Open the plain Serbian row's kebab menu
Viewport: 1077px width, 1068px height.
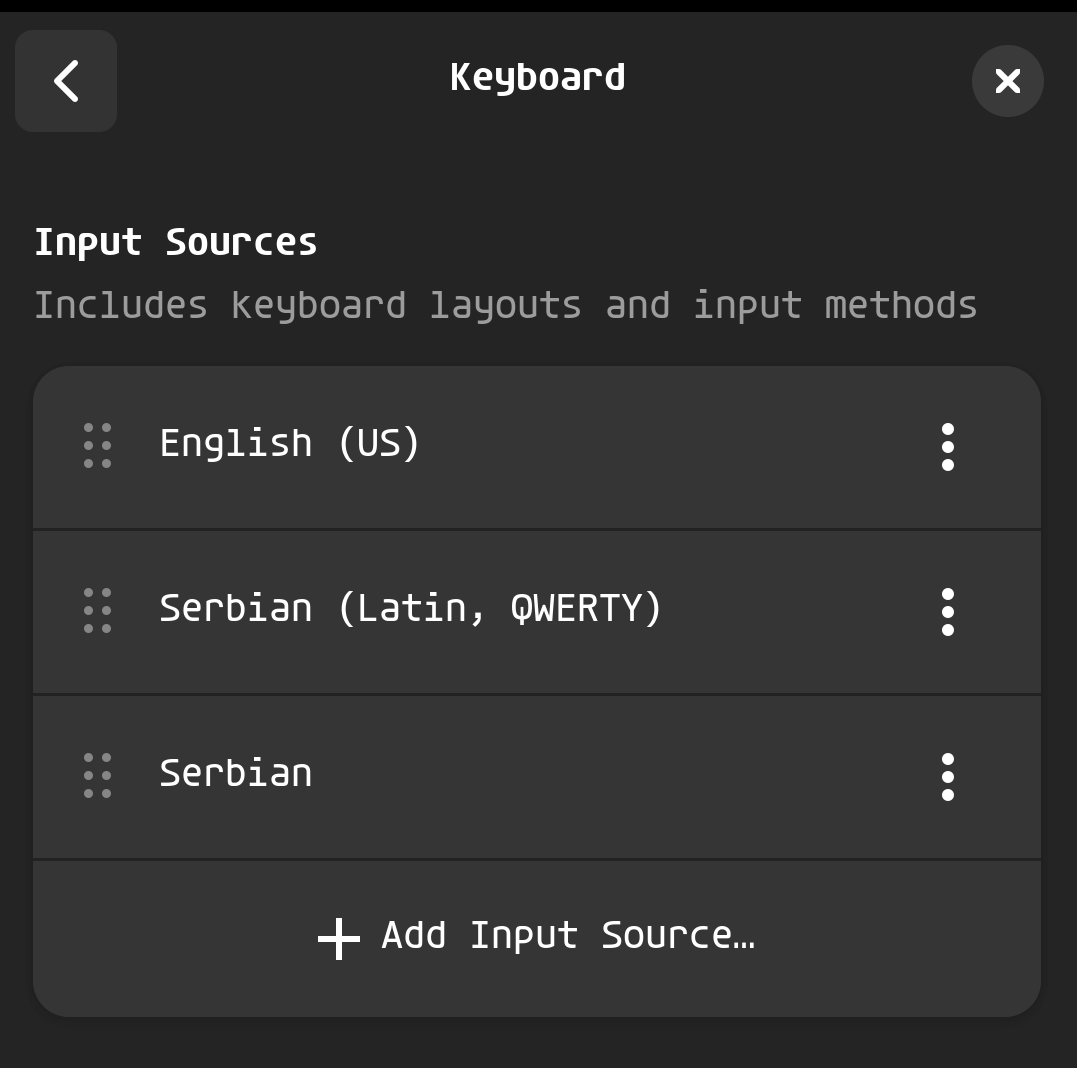coord(948,777)
